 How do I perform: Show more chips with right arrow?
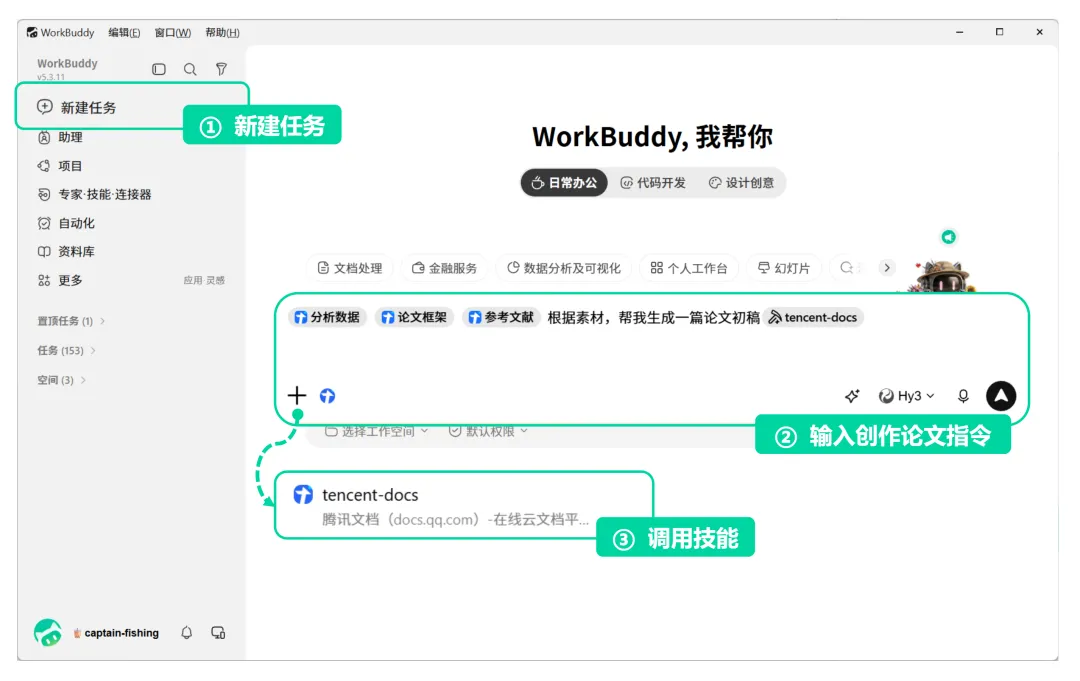coord(887,268)
